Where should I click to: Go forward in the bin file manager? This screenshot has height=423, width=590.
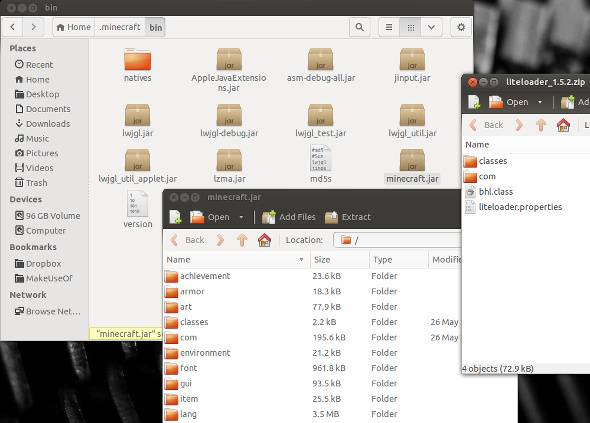click(33, 27)
